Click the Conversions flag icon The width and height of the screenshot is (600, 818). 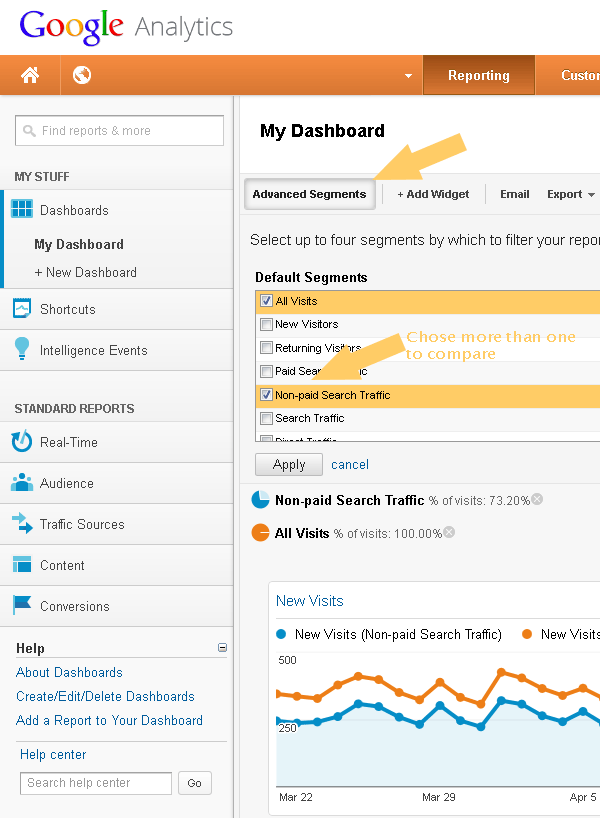22,605
